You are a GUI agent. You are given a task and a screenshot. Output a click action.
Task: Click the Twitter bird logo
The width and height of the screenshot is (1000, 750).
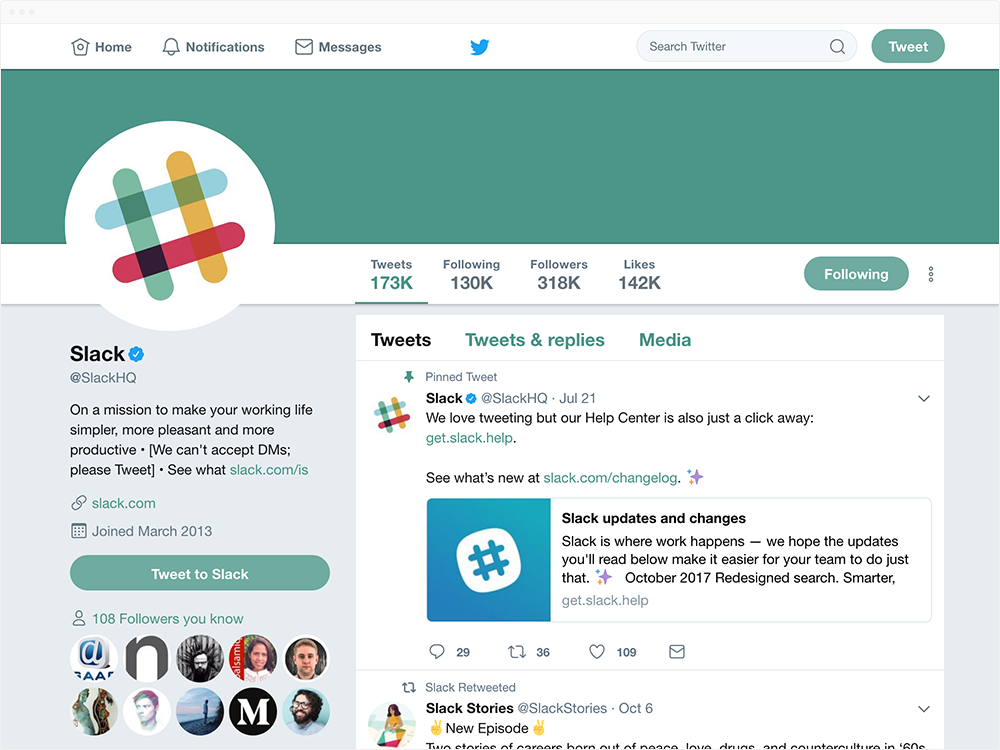coord(480,47)
